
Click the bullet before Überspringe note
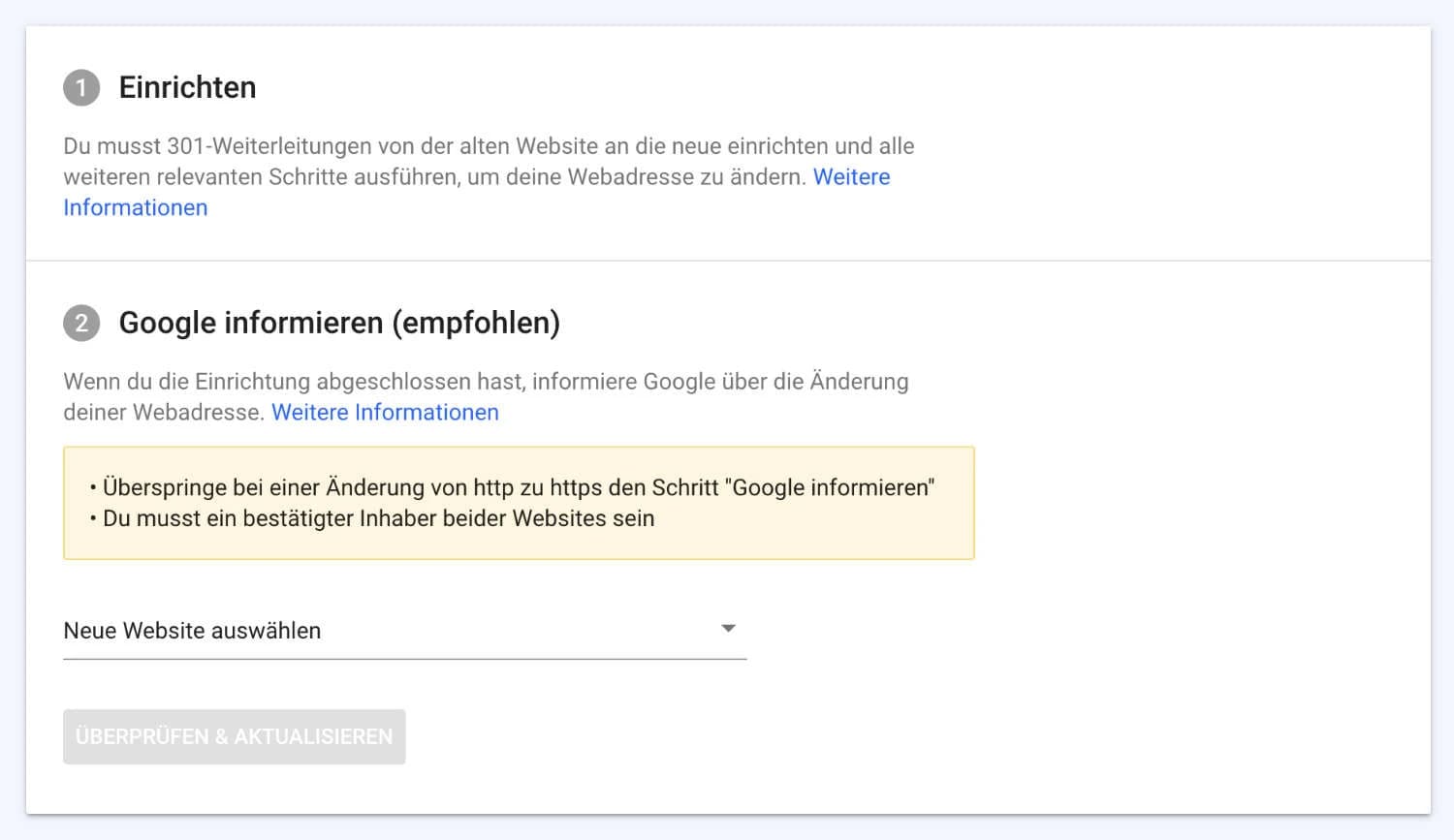(91, 487)
